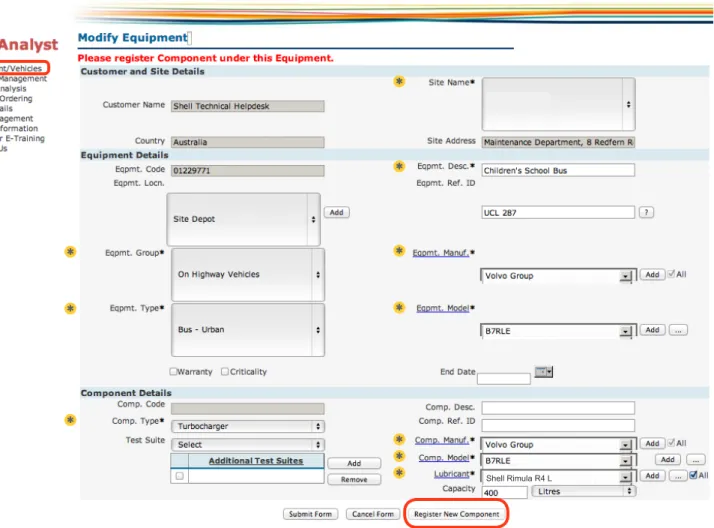Click the ellipsis button beside Lubricant
Screen dimensions: 714x528
point(678,476)
